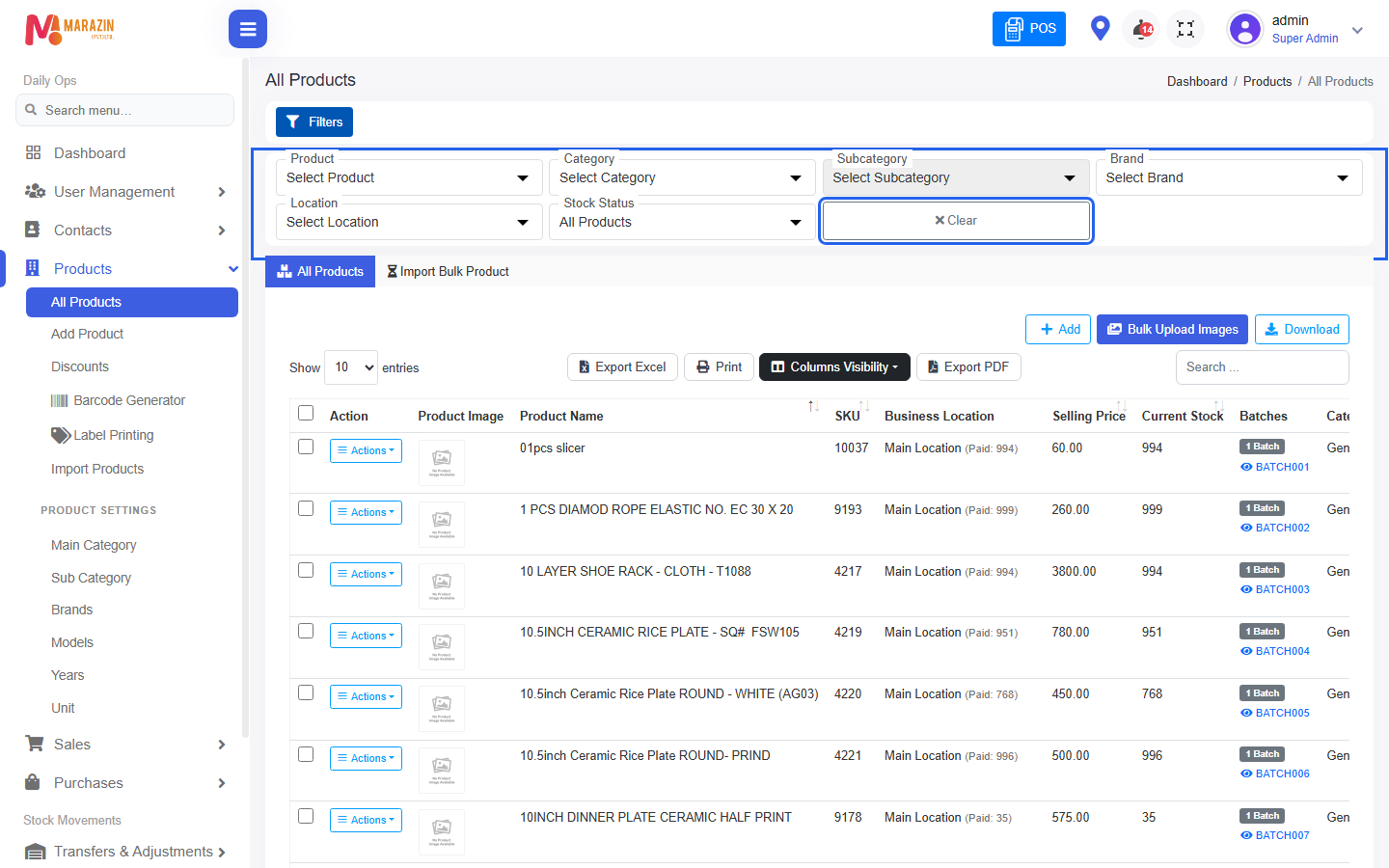Viewport: 1389px width, 868px height.
Task: Click product image placeholder for 01pcs slicer
Action: 442,463
